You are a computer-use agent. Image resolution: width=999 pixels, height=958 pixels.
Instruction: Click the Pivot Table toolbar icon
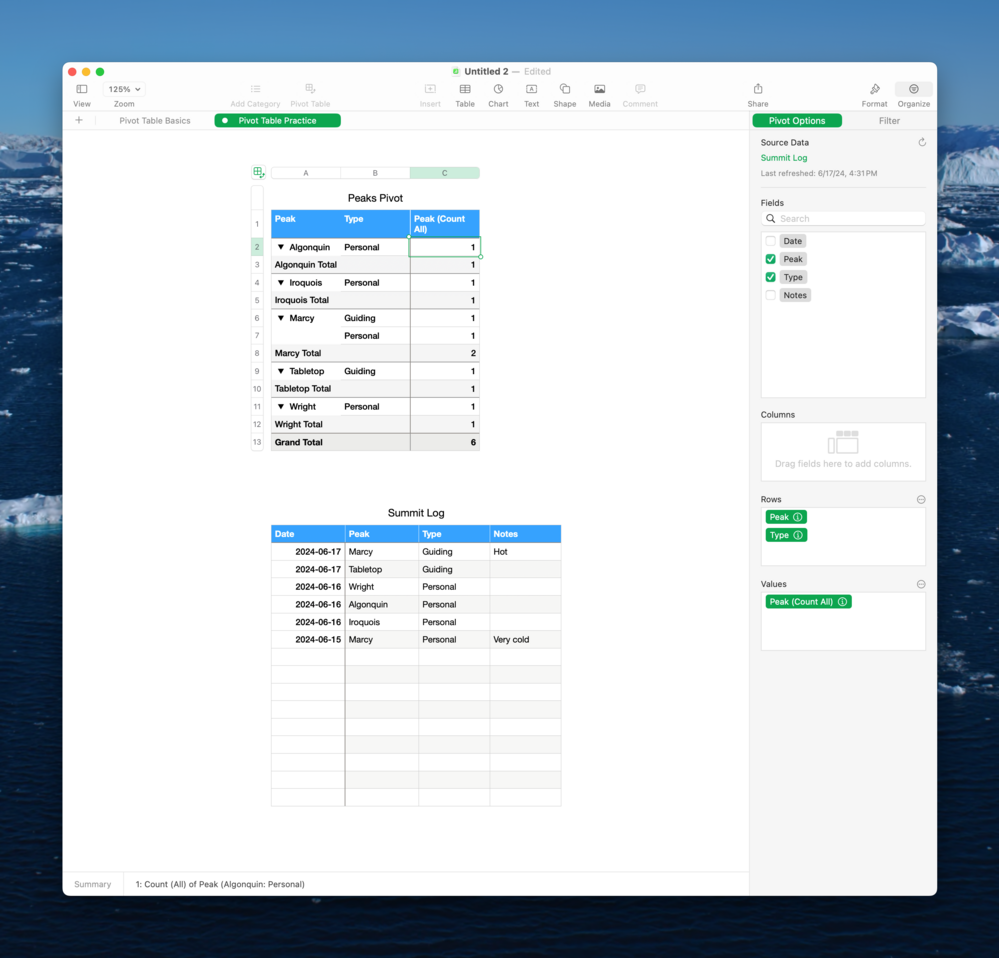[x=310, y=89]
